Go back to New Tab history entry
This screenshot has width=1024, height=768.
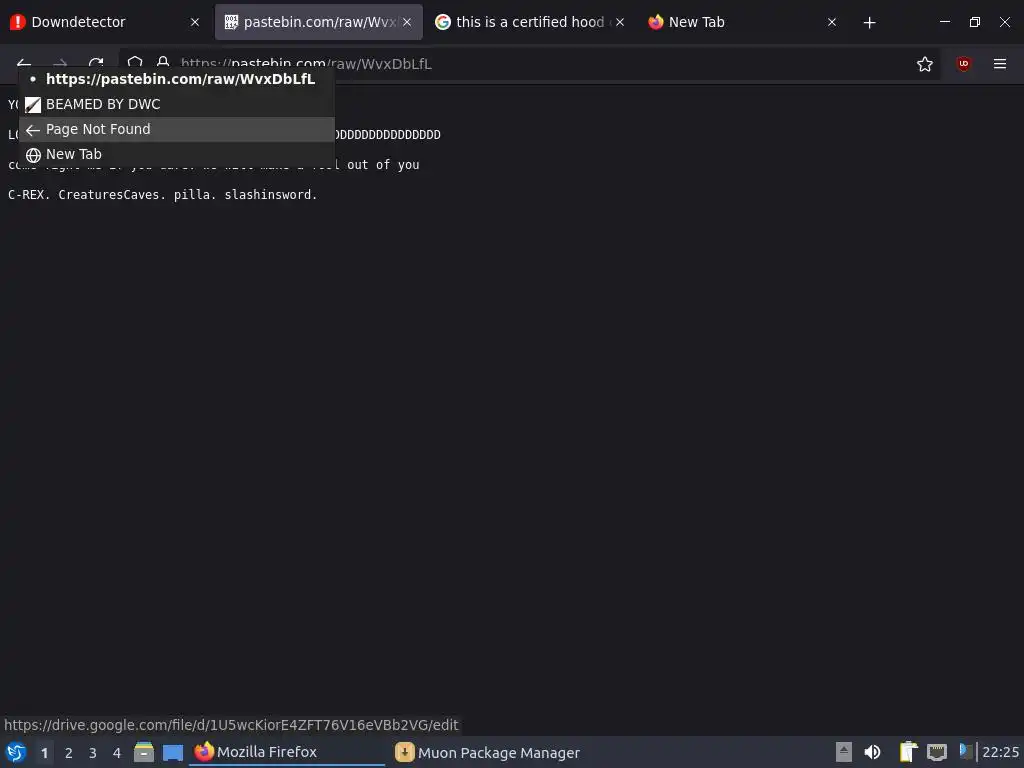pos(177,154)
